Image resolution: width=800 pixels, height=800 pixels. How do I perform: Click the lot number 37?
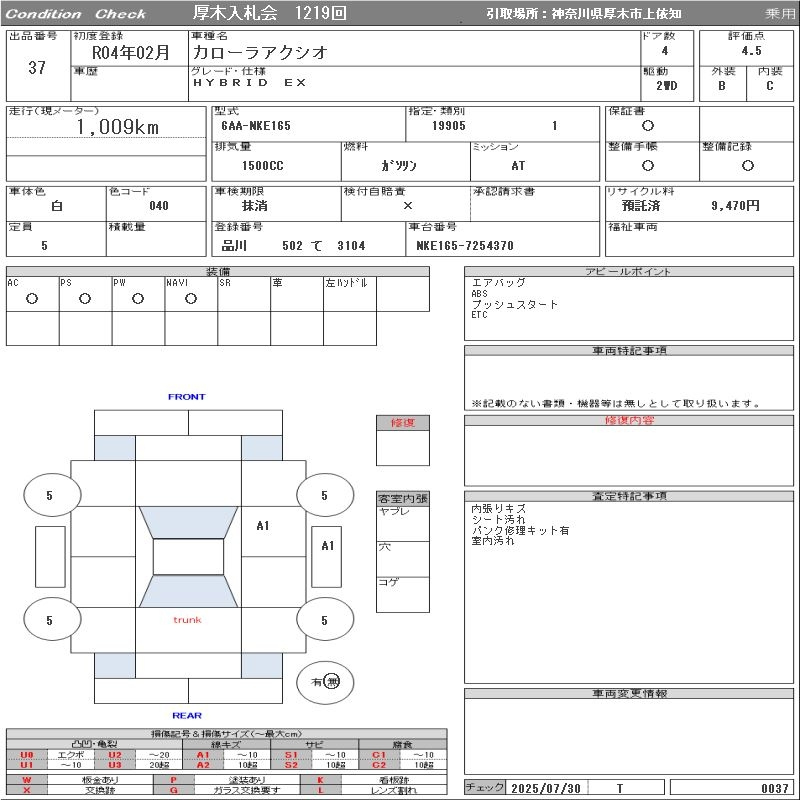pyautogui.click(x=37, y=67)
